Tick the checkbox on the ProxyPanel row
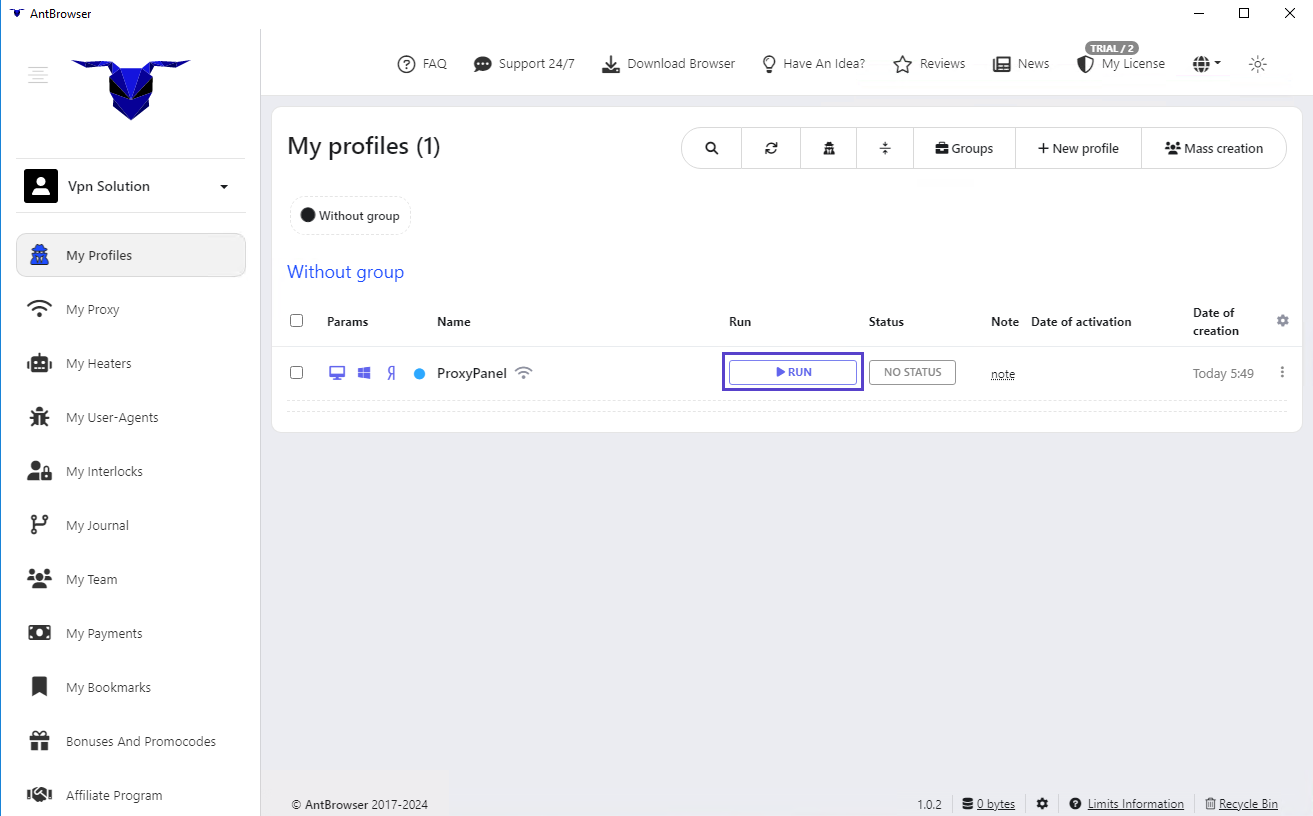Screen dimensions: 1313x816 pyautogui.click(x=296, y=372)
